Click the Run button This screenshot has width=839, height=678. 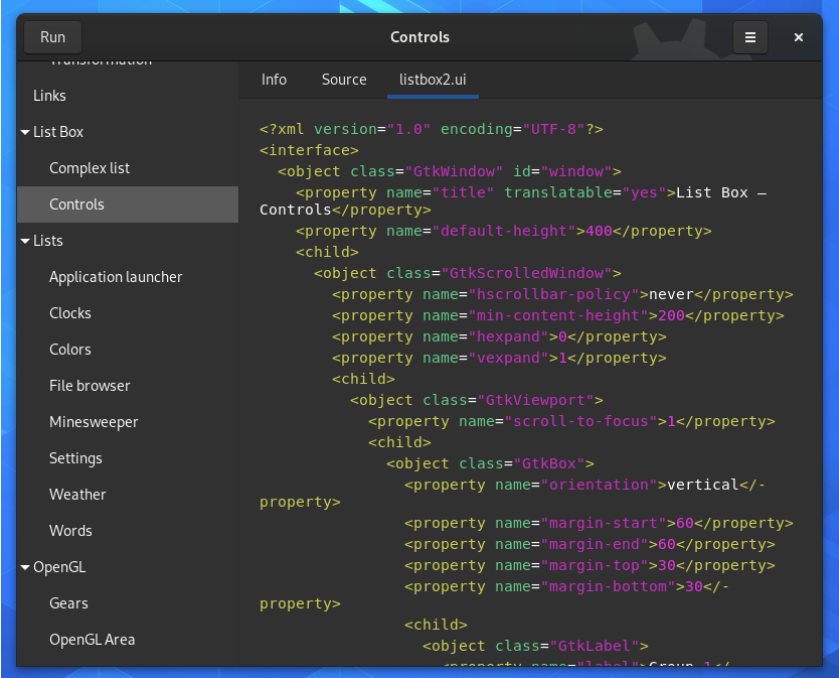(52, 37)
